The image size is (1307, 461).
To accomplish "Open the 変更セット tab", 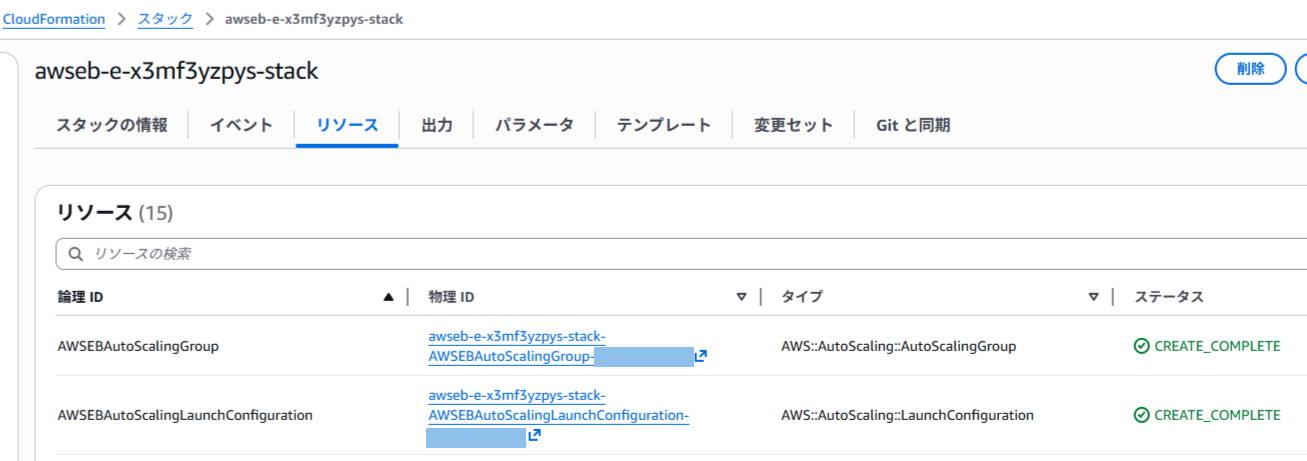I will (793, 125).
